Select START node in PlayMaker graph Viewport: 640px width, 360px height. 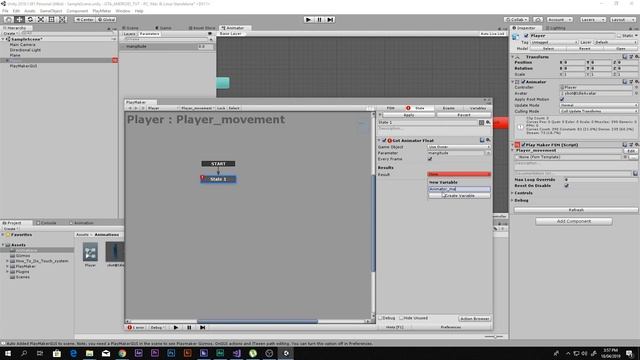(x=218, y=164)
